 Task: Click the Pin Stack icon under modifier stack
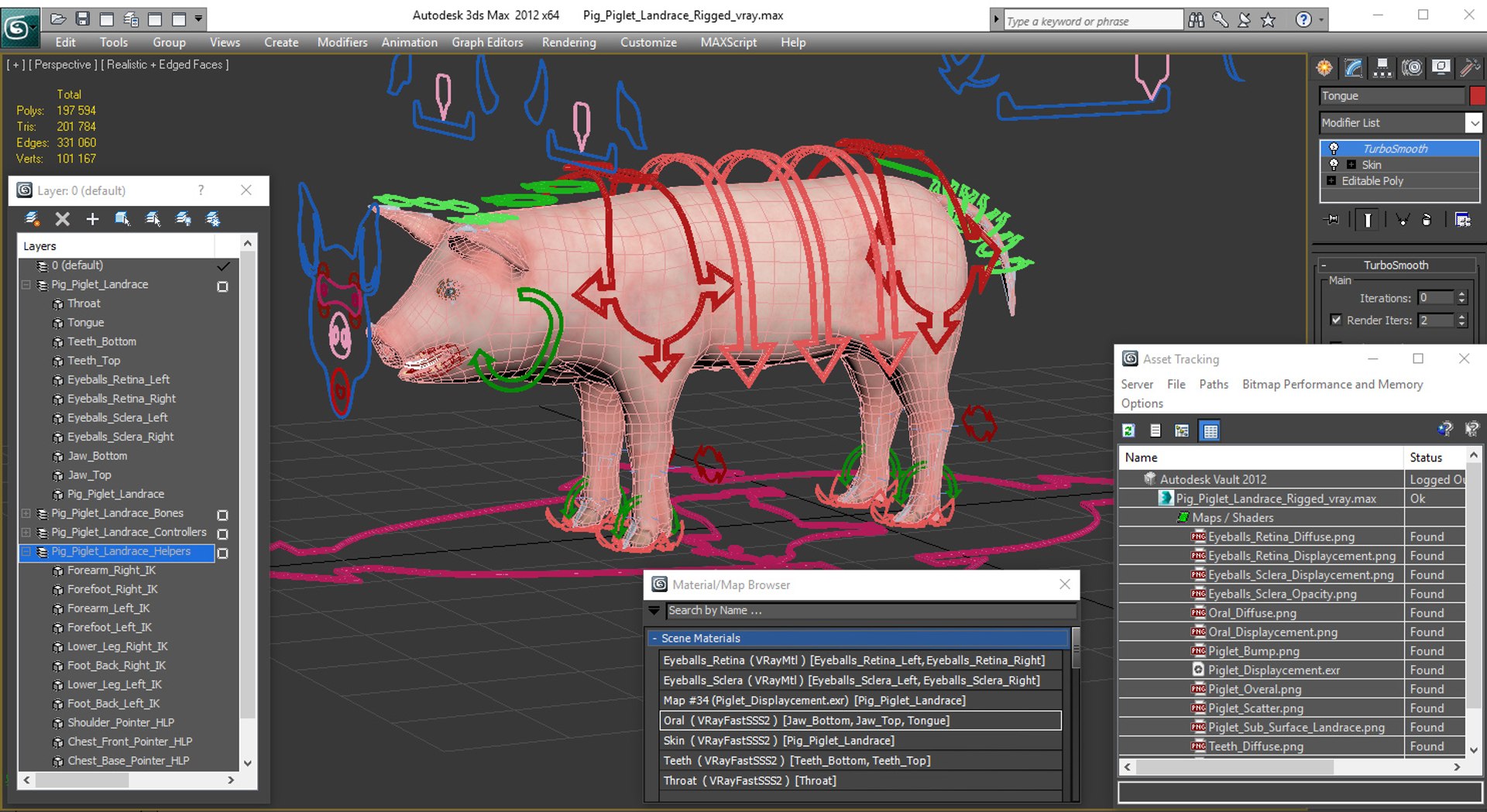click(x=1332, y=220)
